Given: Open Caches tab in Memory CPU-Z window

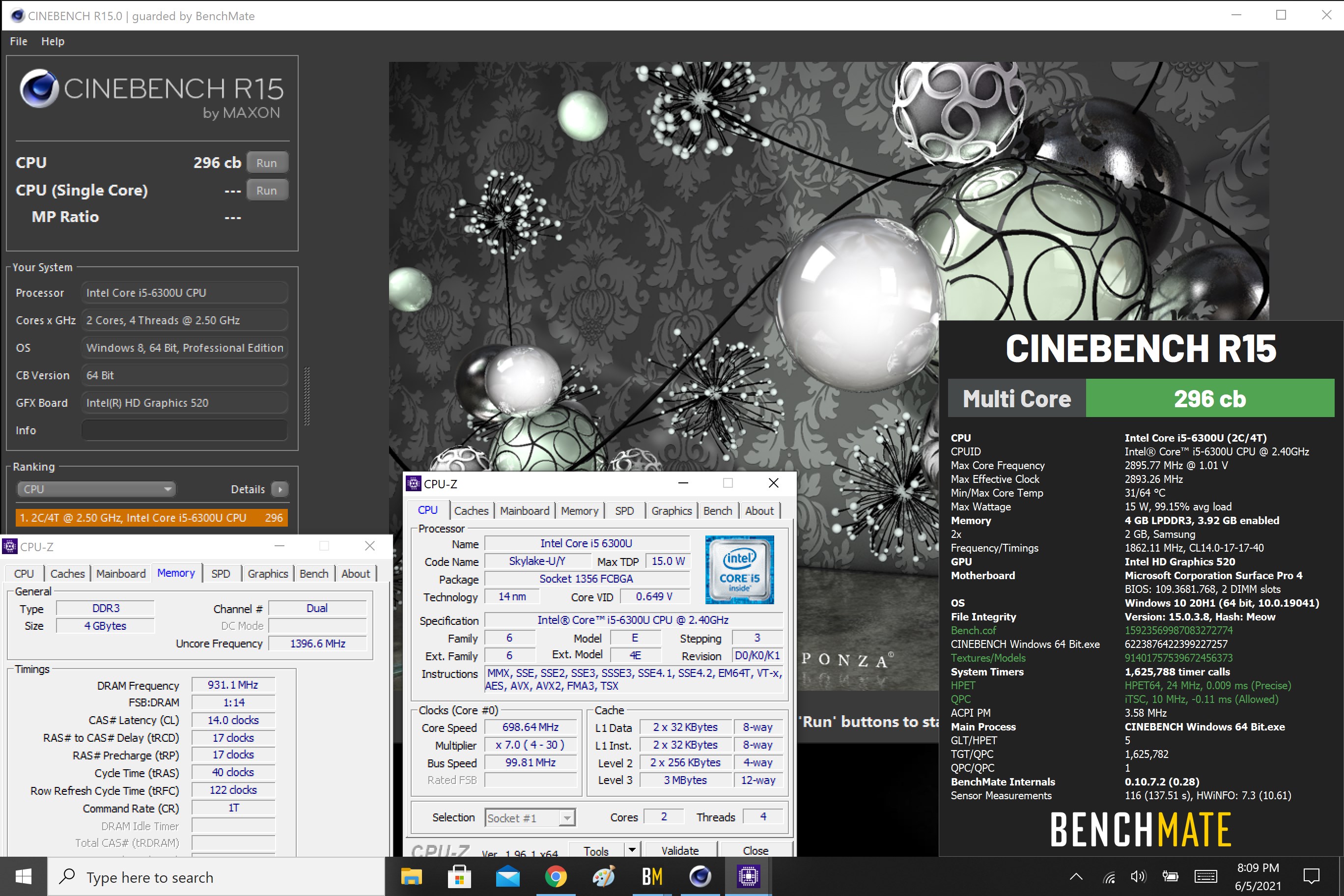Looking at the screenshot, I should click(x=67, y=574).
